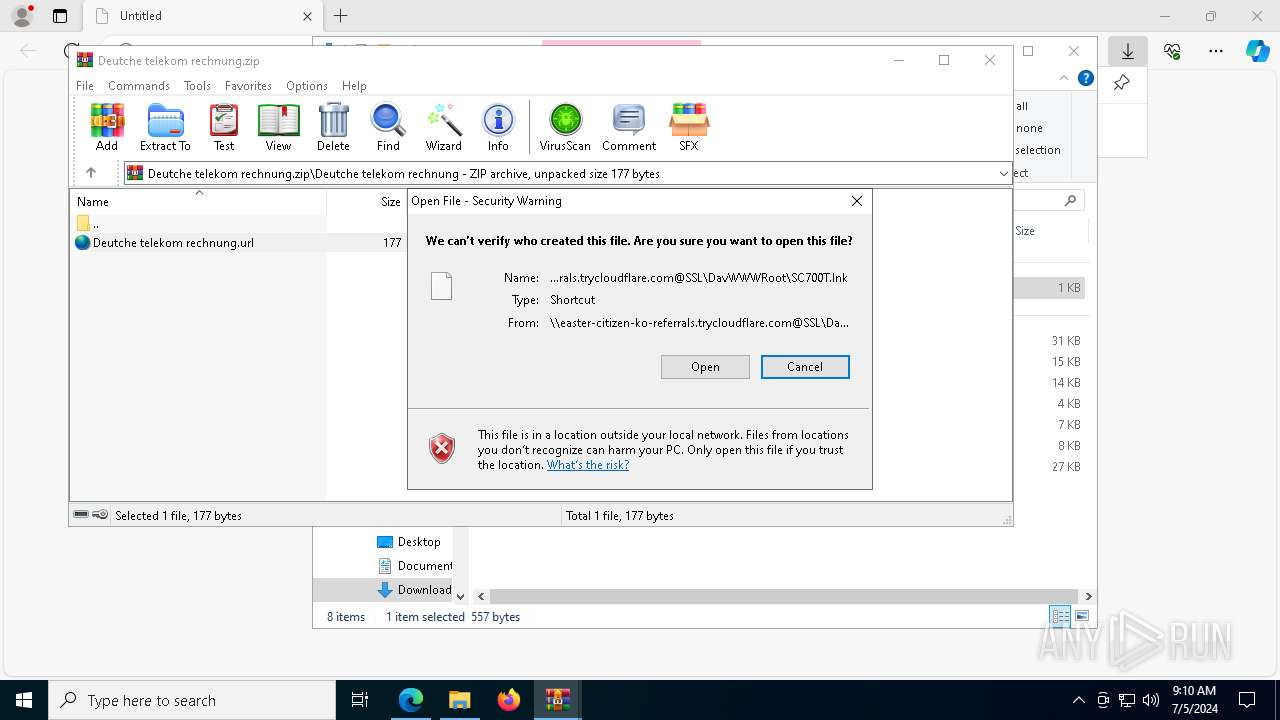Open Edge tab actions menu icon
Viewport: 1280px width, 720px height.
tap(59, 16)
